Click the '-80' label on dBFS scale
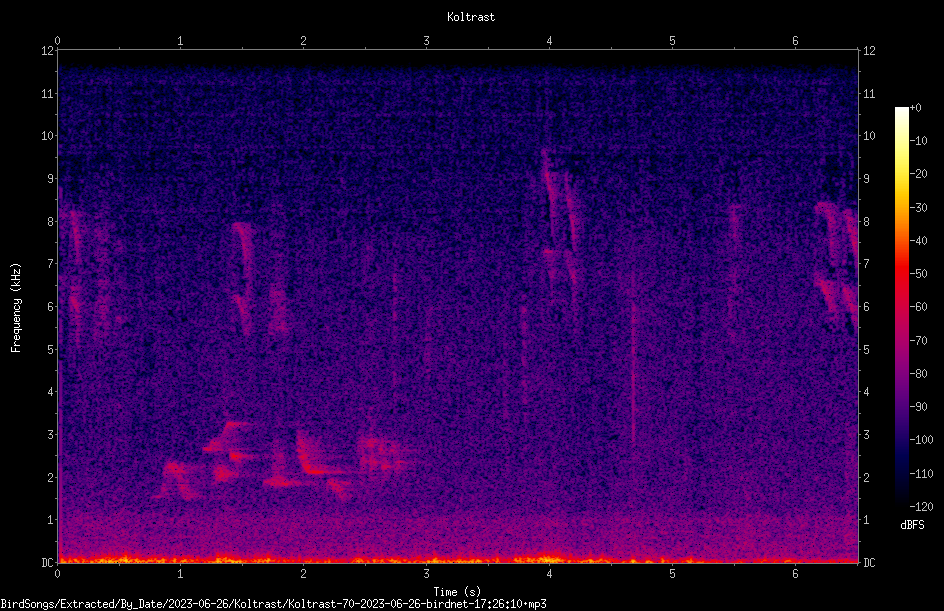The width and height of the screenshot is (944, 611). (919, 373)
